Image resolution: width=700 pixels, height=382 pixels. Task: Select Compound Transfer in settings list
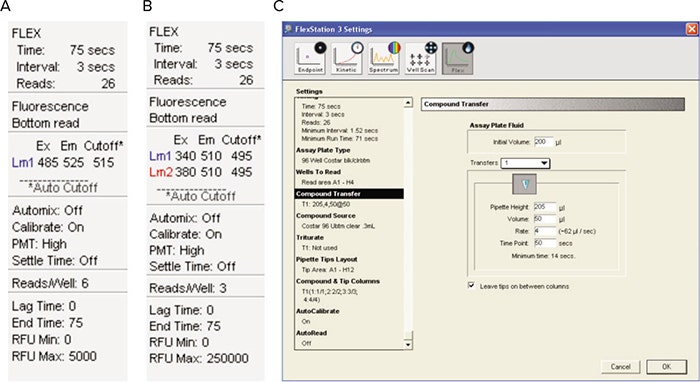(x=349, y=194)
